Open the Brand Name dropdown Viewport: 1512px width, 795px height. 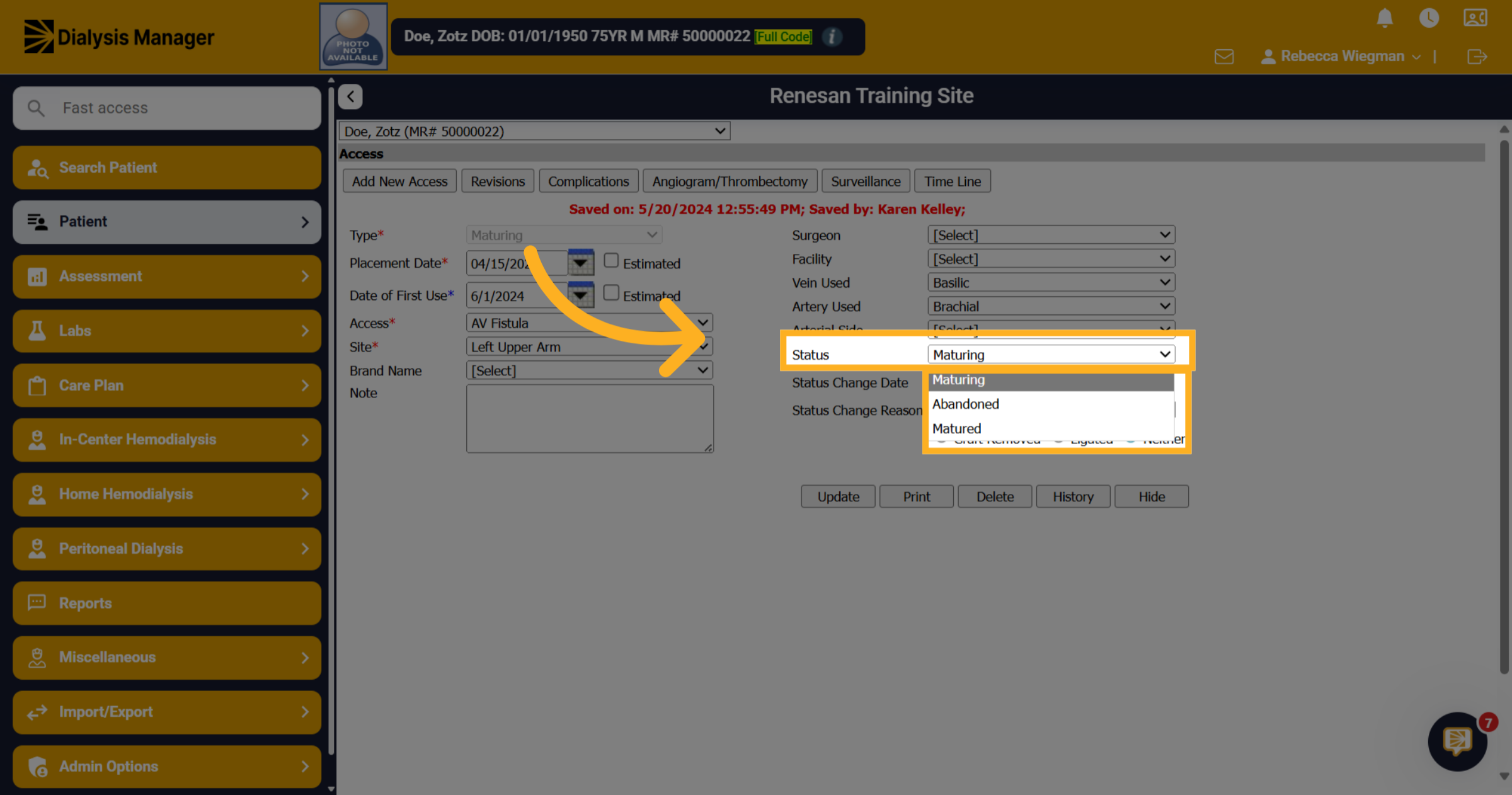(589, 370)
